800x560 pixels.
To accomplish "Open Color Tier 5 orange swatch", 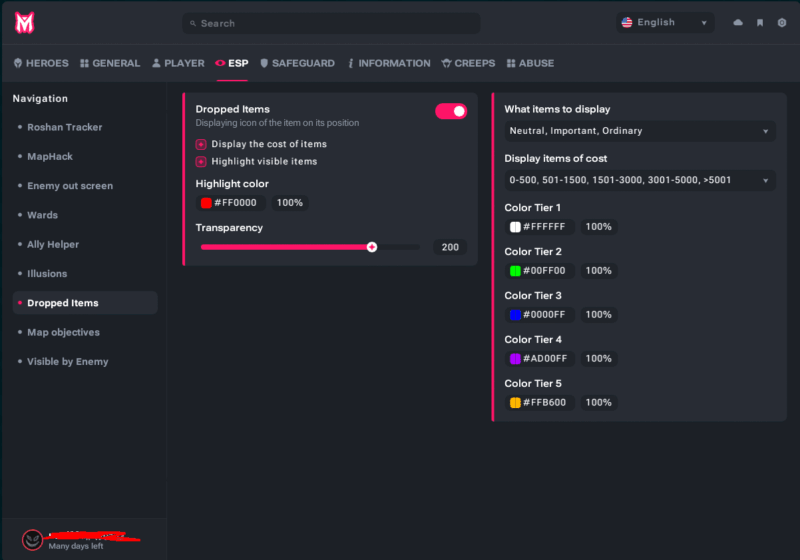I will coord(515,402).
